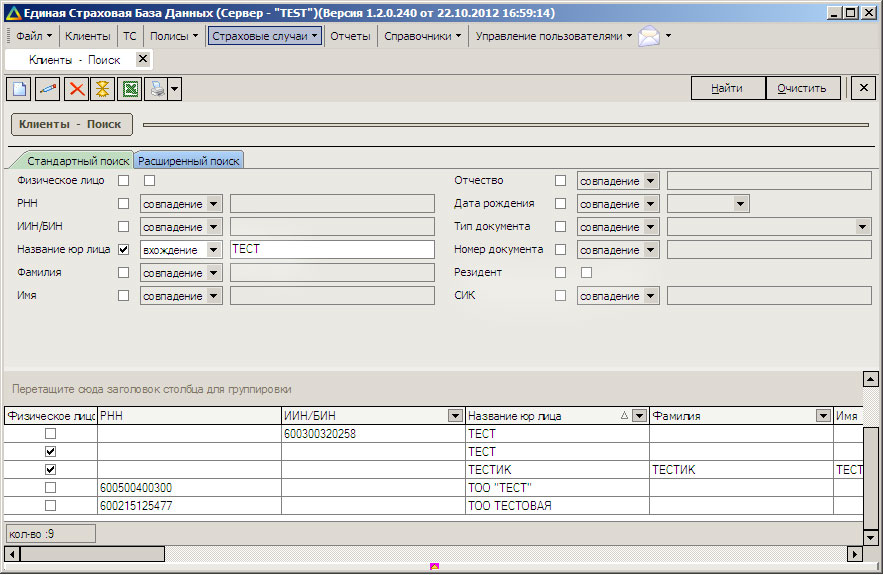Viewport: 883px width, 575px height.
Task: Click the yellow merge icon in toolbar
Action: [102, 89]
